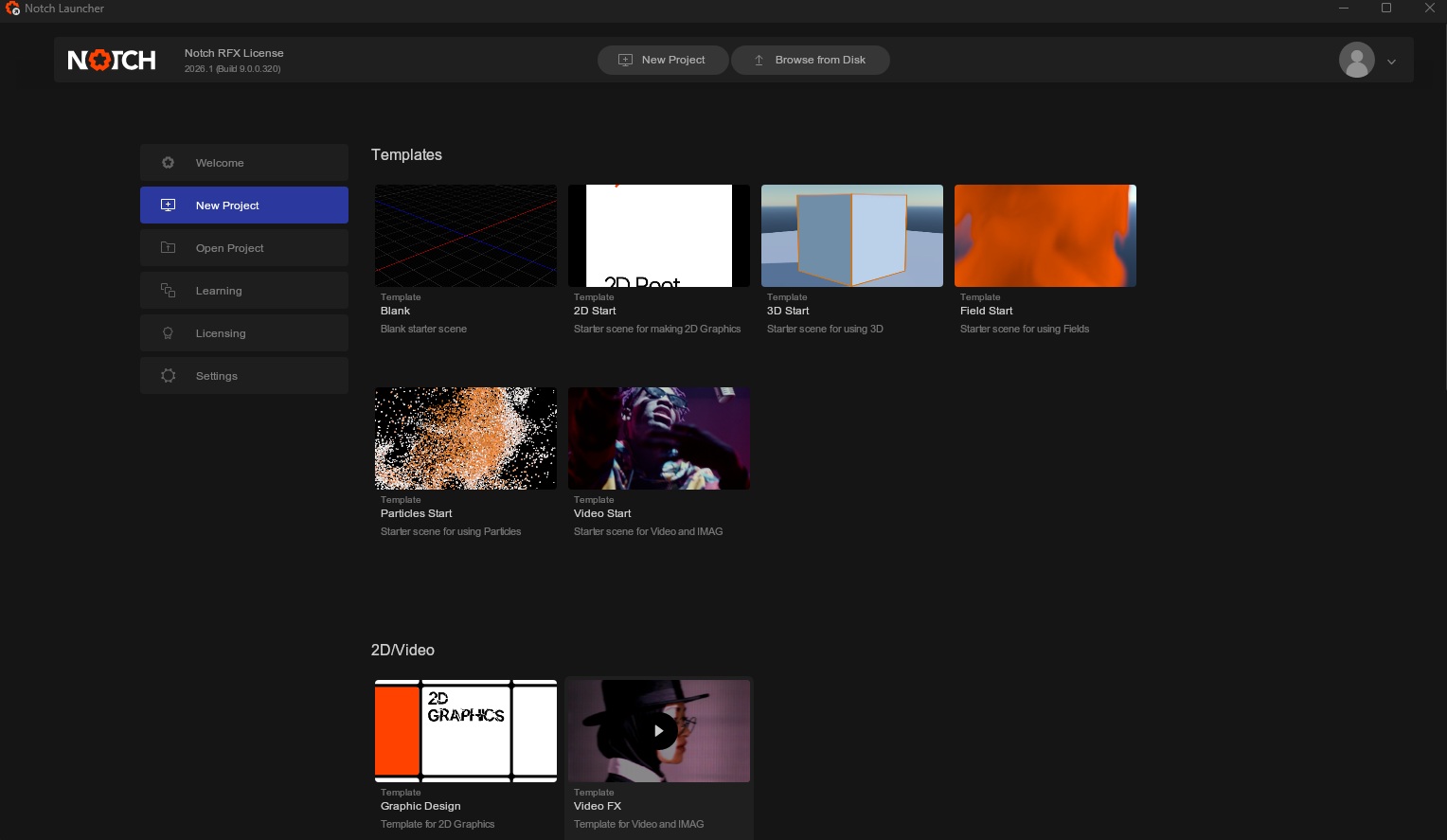
Task: Open the Learning section
Action: 244,291
